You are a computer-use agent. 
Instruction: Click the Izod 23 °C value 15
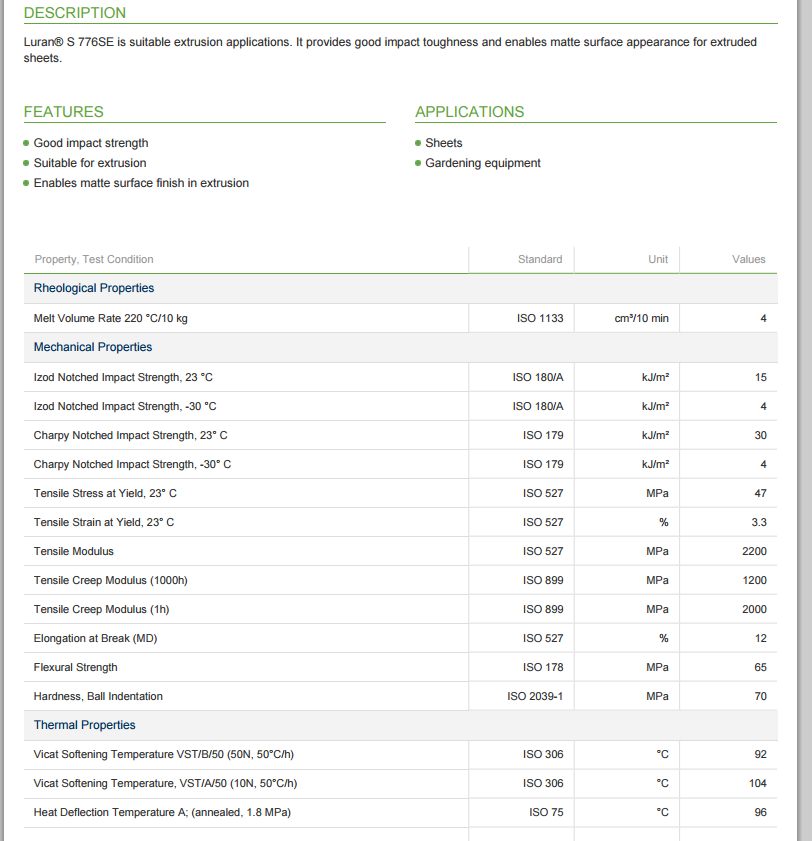pos(761,377)
